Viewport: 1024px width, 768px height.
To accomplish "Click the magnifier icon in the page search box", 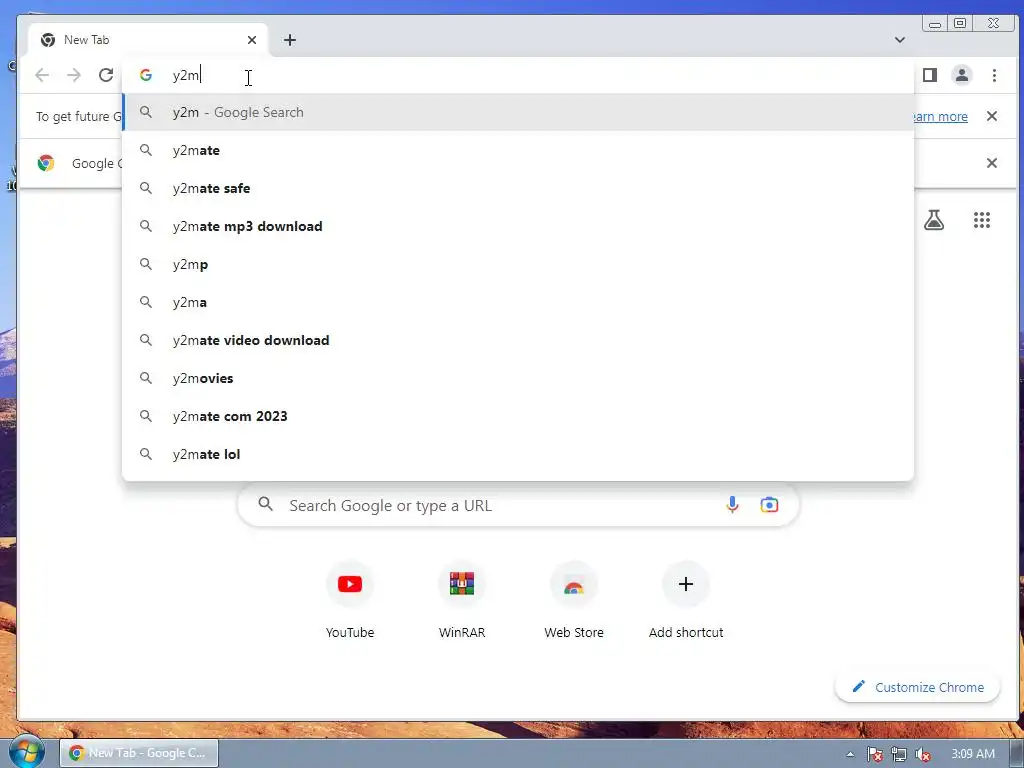I will (x=265, y=504).
